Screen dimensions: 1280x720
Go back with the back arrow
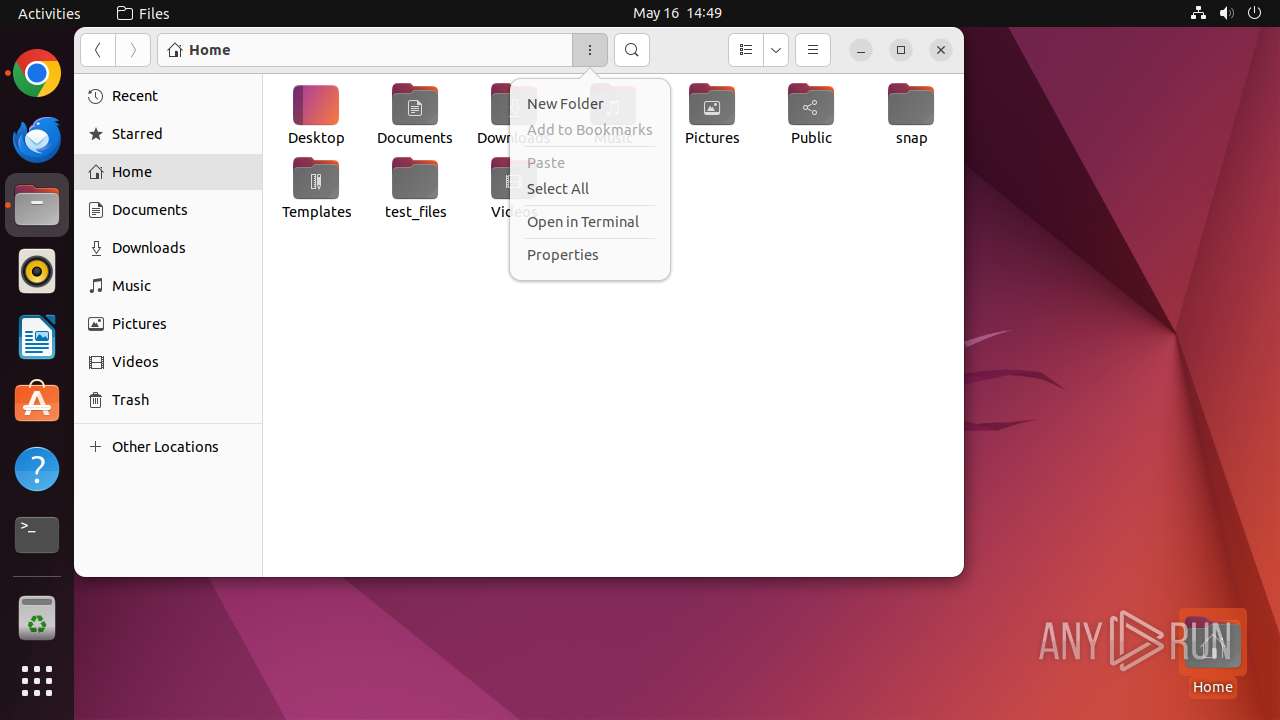click(98, 50)
